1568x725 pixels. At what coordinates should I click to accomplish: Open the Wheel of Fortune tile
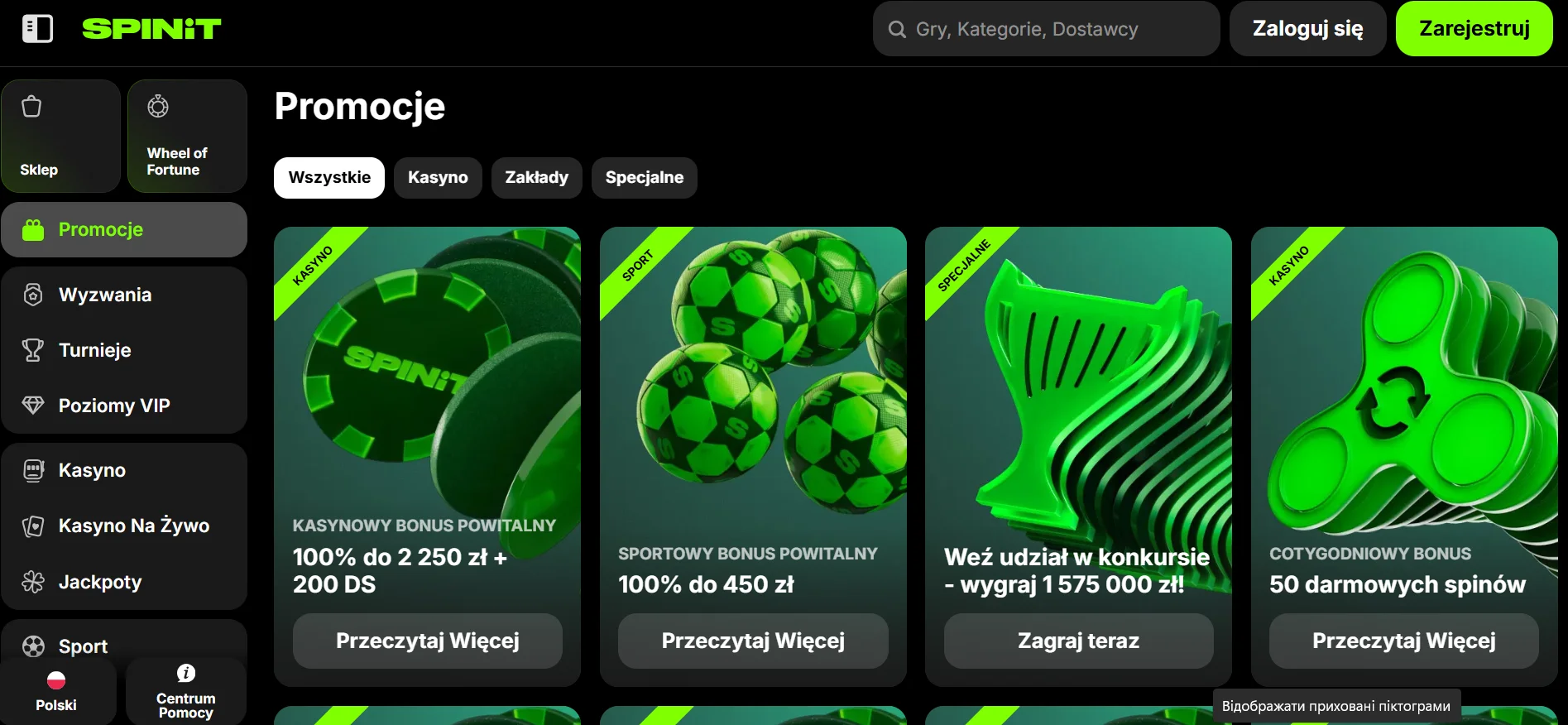click(187, 136)
